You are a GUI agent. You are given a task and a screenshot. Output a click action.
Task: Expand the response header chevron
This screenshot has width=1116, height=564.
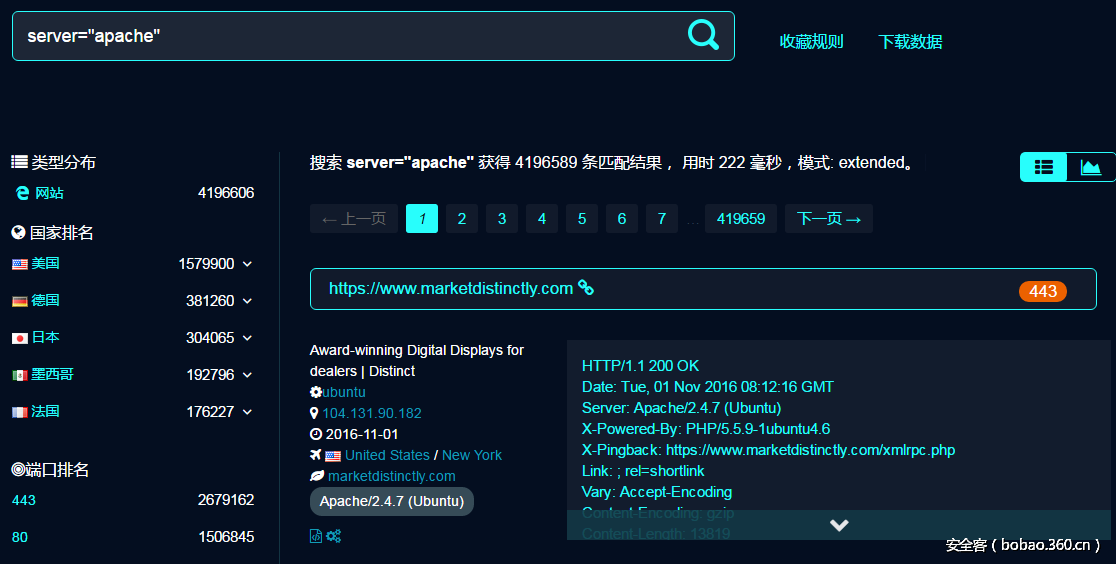[x=839, y=525]
